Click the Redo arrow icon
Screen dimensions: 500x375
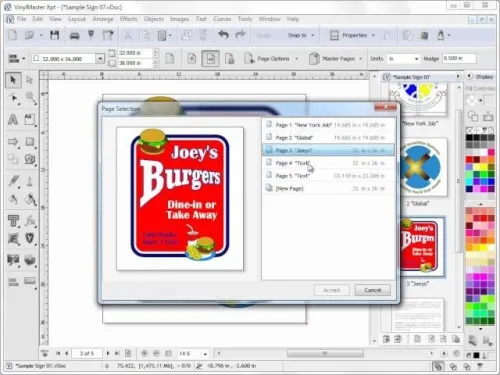[240, 35]
